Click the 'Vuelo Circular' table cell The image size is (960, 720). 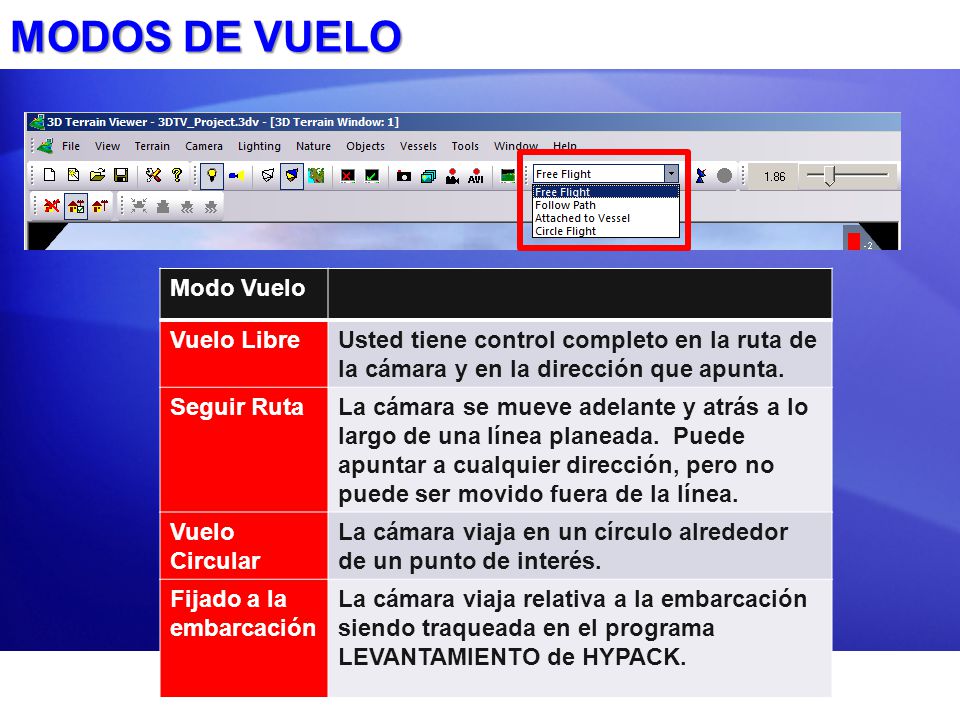coord(244,546)
